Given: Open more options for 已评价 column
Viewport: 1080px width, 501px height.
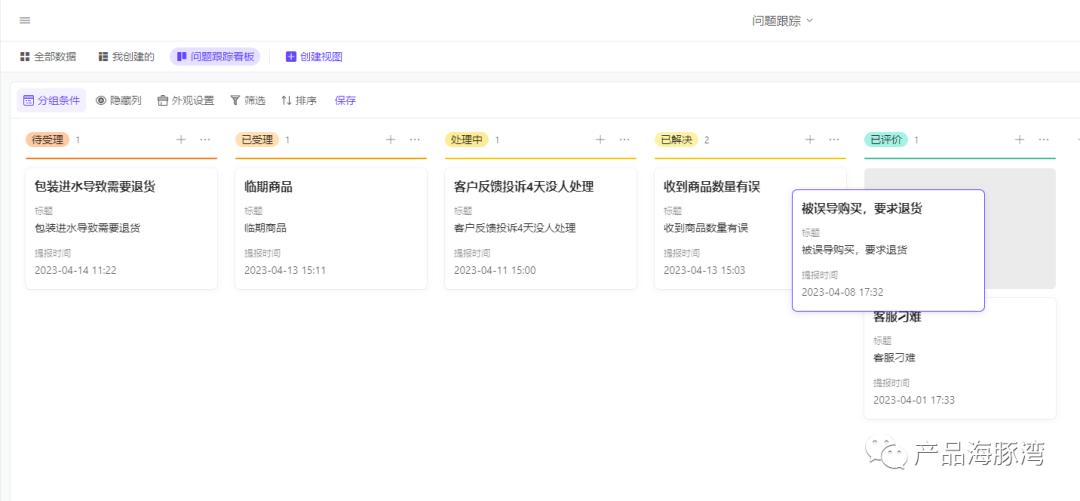Looking at the screenshot, I should click(x=1044, y=139).
